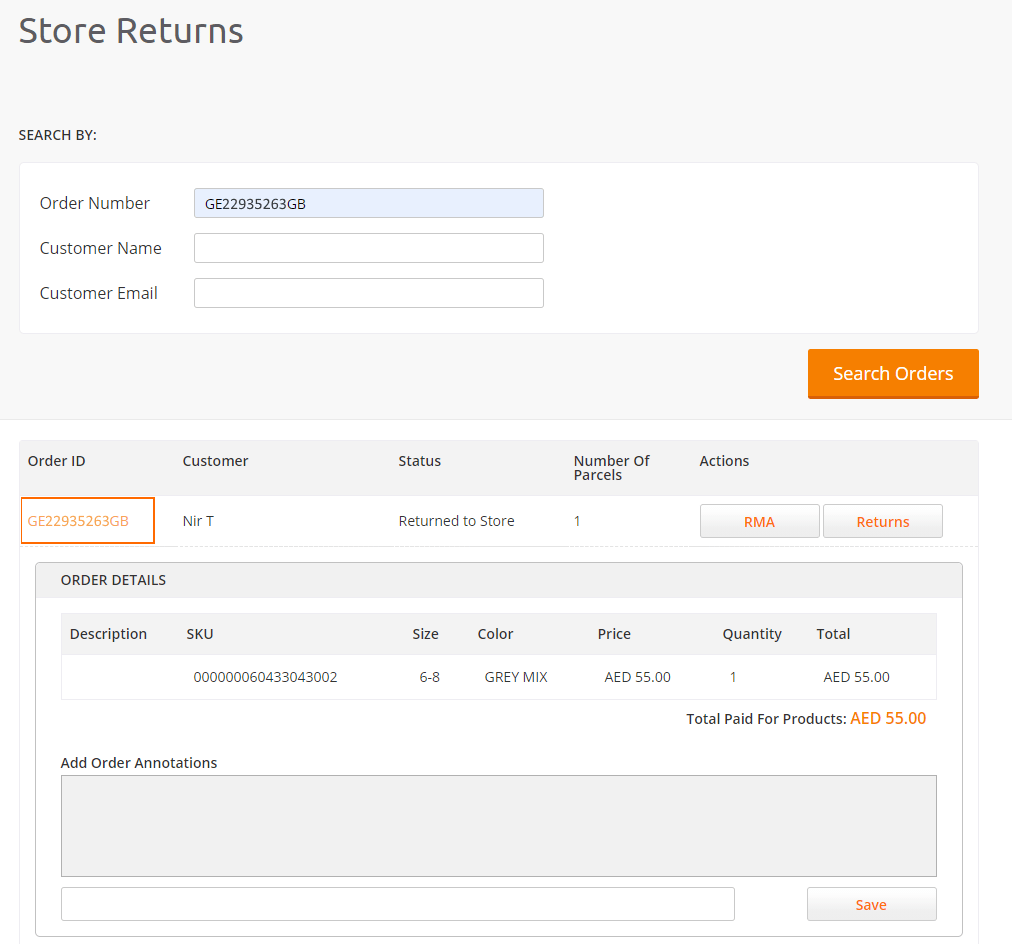The image size is (1012, 951).
Task: Focus the annotation entry box beside Save
Action: click(x=398, y=904)
